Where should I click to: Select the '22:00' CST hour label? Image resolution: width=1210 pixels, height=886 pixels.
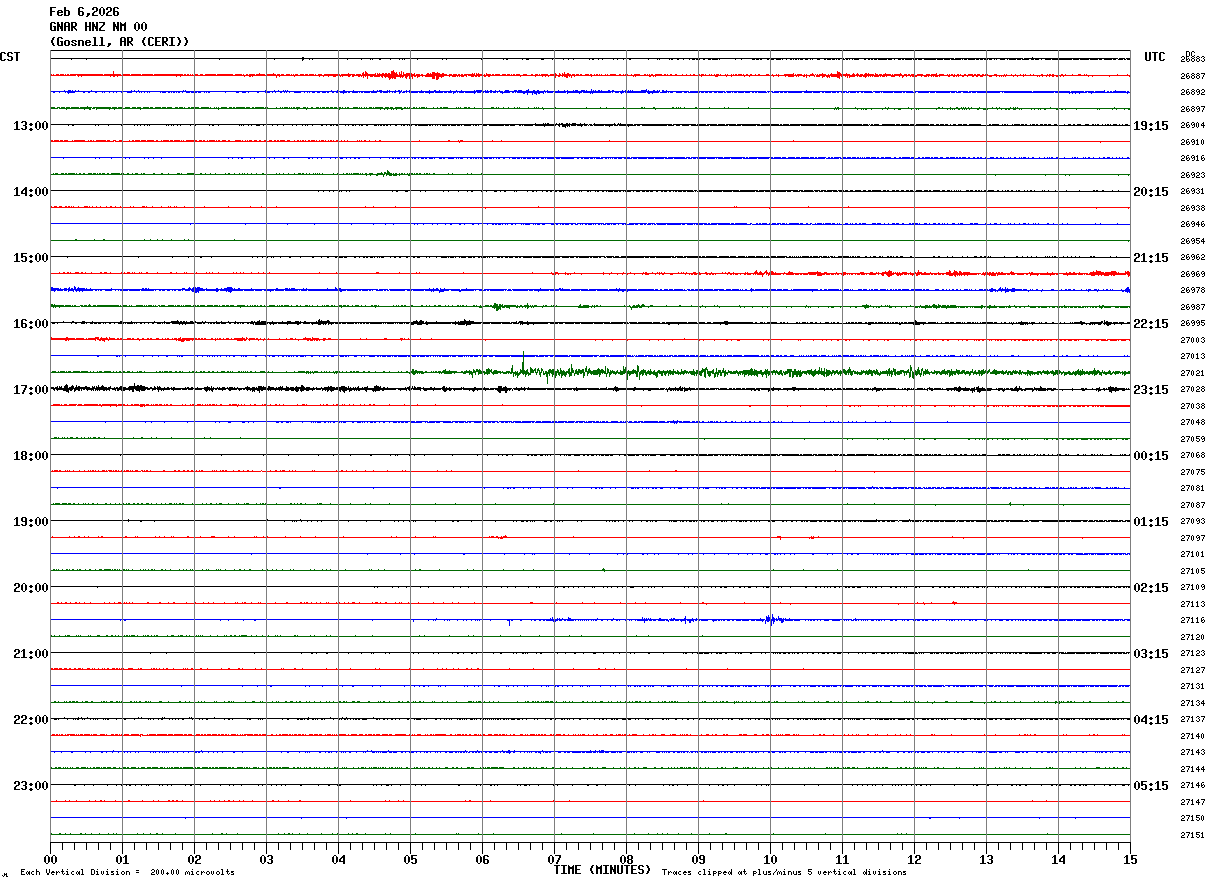point(30,720)
